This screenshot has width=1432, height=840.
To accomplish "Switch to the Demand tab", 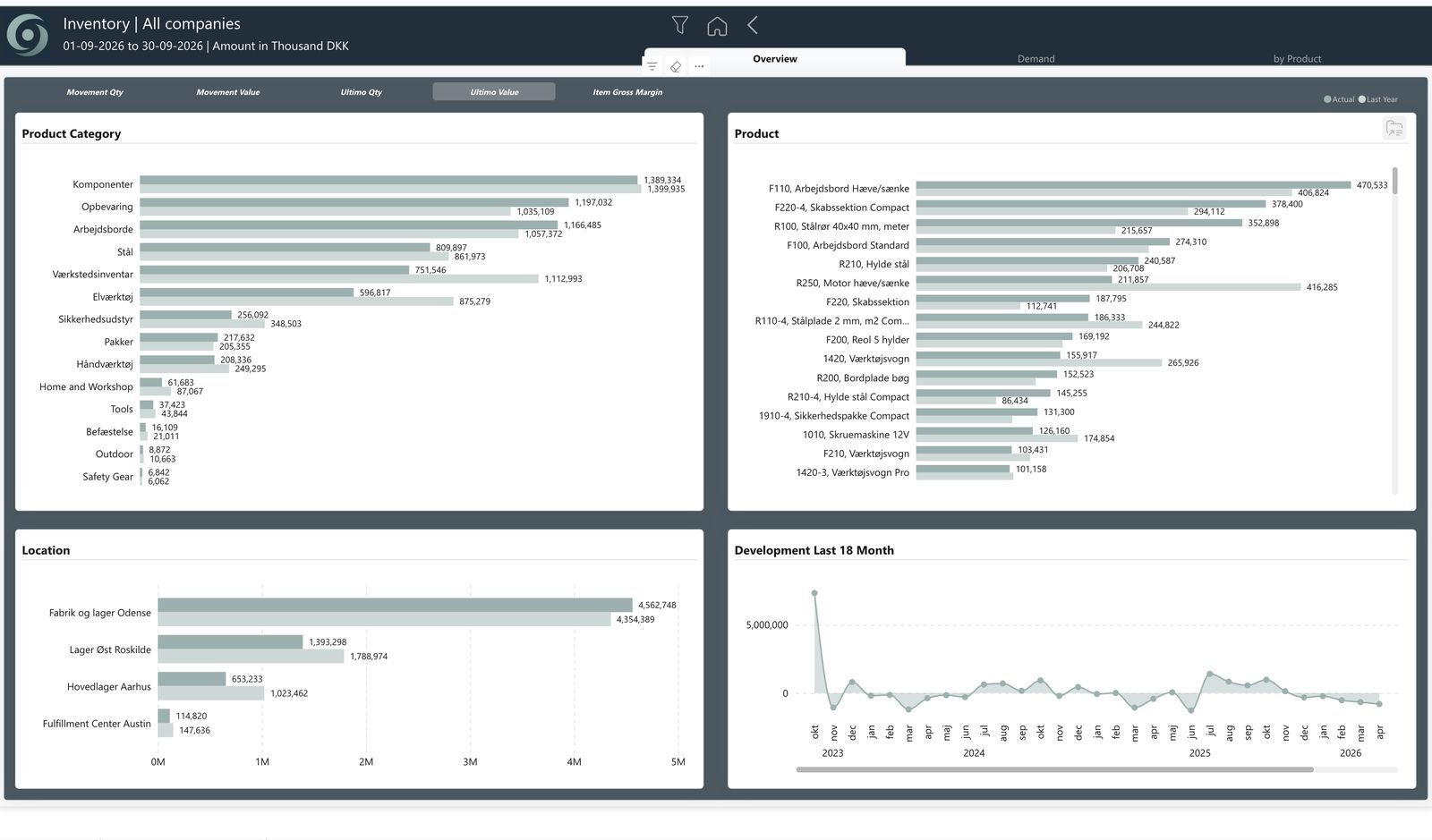I will pyautogui.click(x=1036, y=59).
